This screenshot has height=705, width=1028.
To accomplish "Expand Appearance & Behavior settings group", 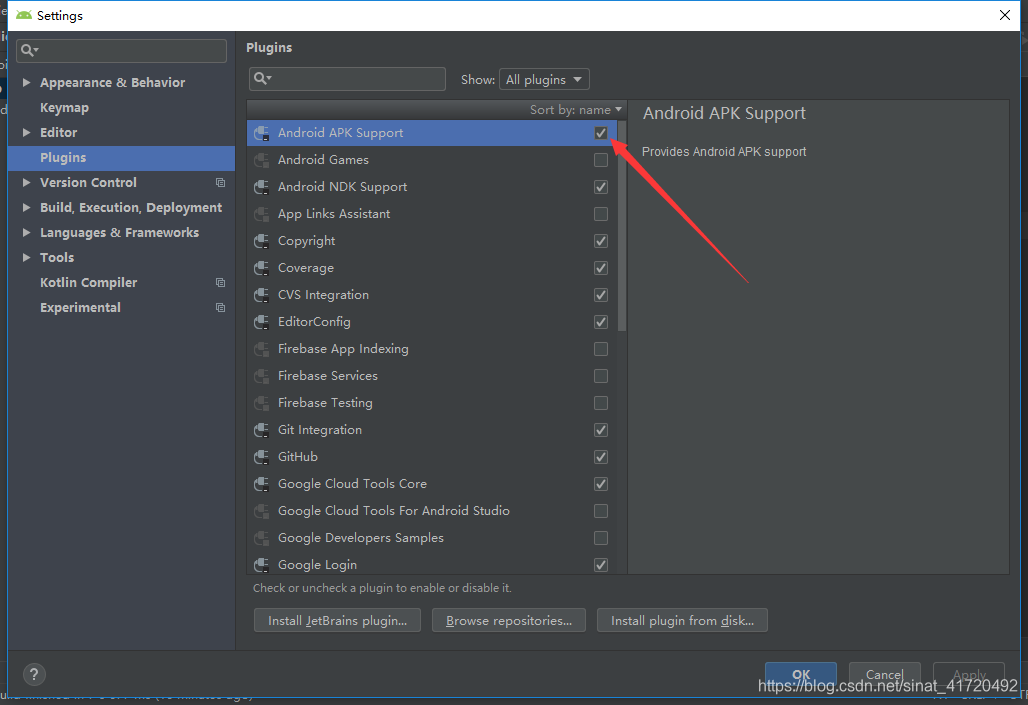I will [26, 83].
